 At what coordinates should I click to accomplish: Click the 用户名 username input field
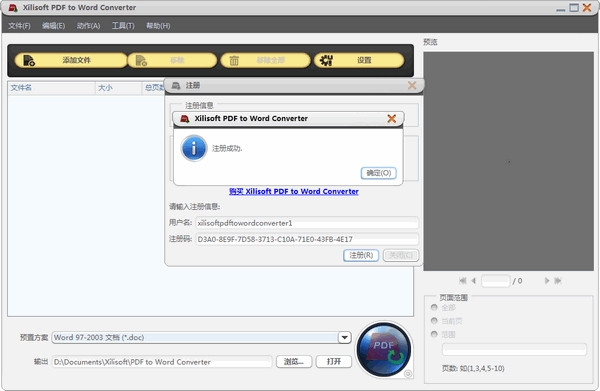(x=307, y=223)
